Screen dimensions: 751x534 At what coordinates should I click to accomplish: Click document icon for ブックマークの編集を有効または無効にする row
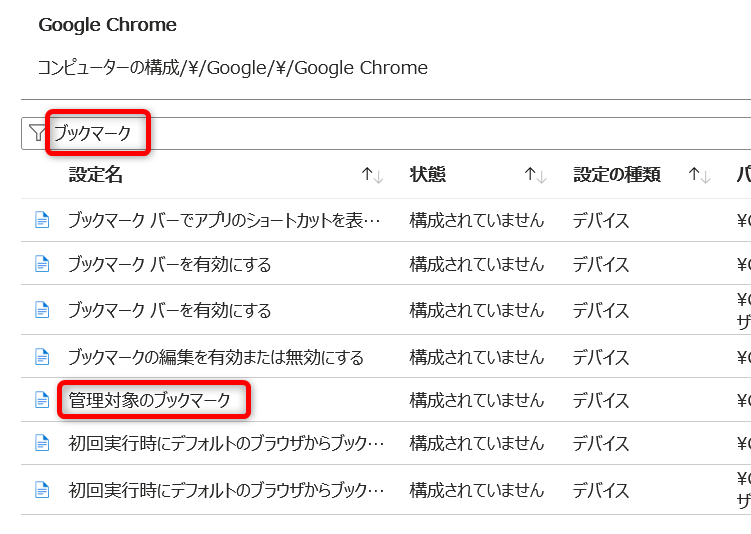pyautogui.click(x=42, y=357)
